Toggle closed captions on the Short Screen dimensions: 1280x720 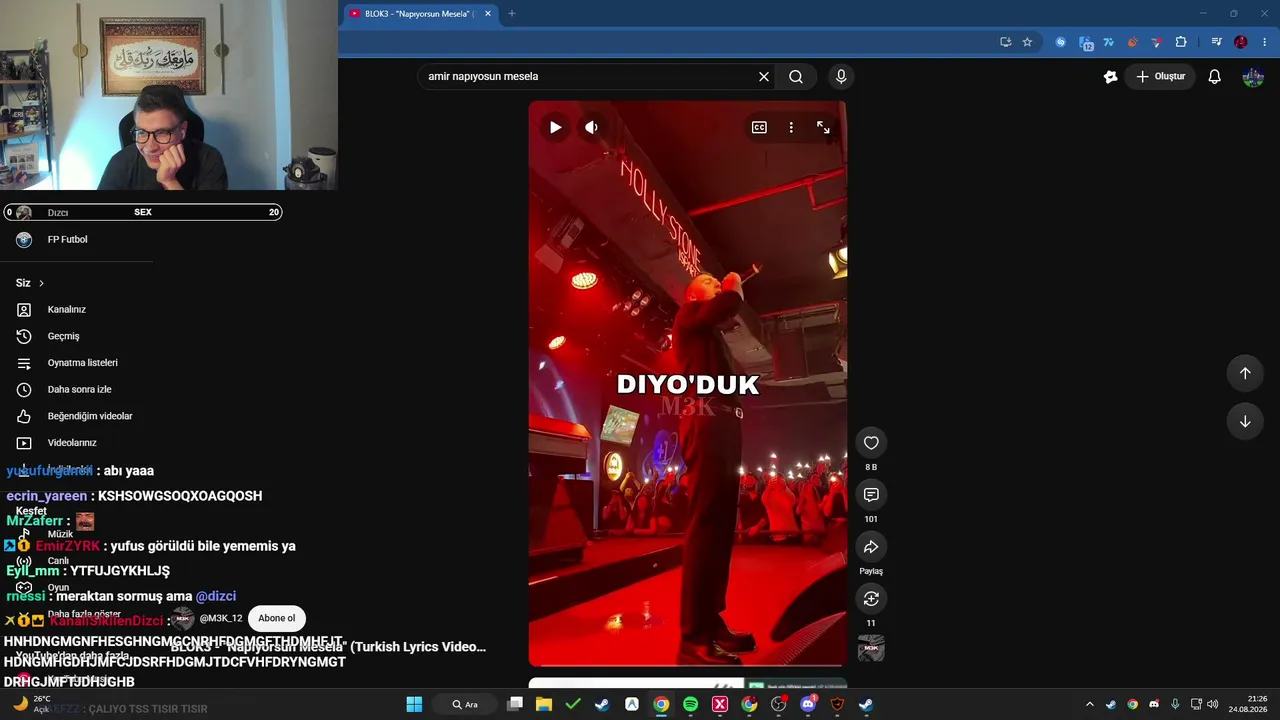(x=759, y=127)
